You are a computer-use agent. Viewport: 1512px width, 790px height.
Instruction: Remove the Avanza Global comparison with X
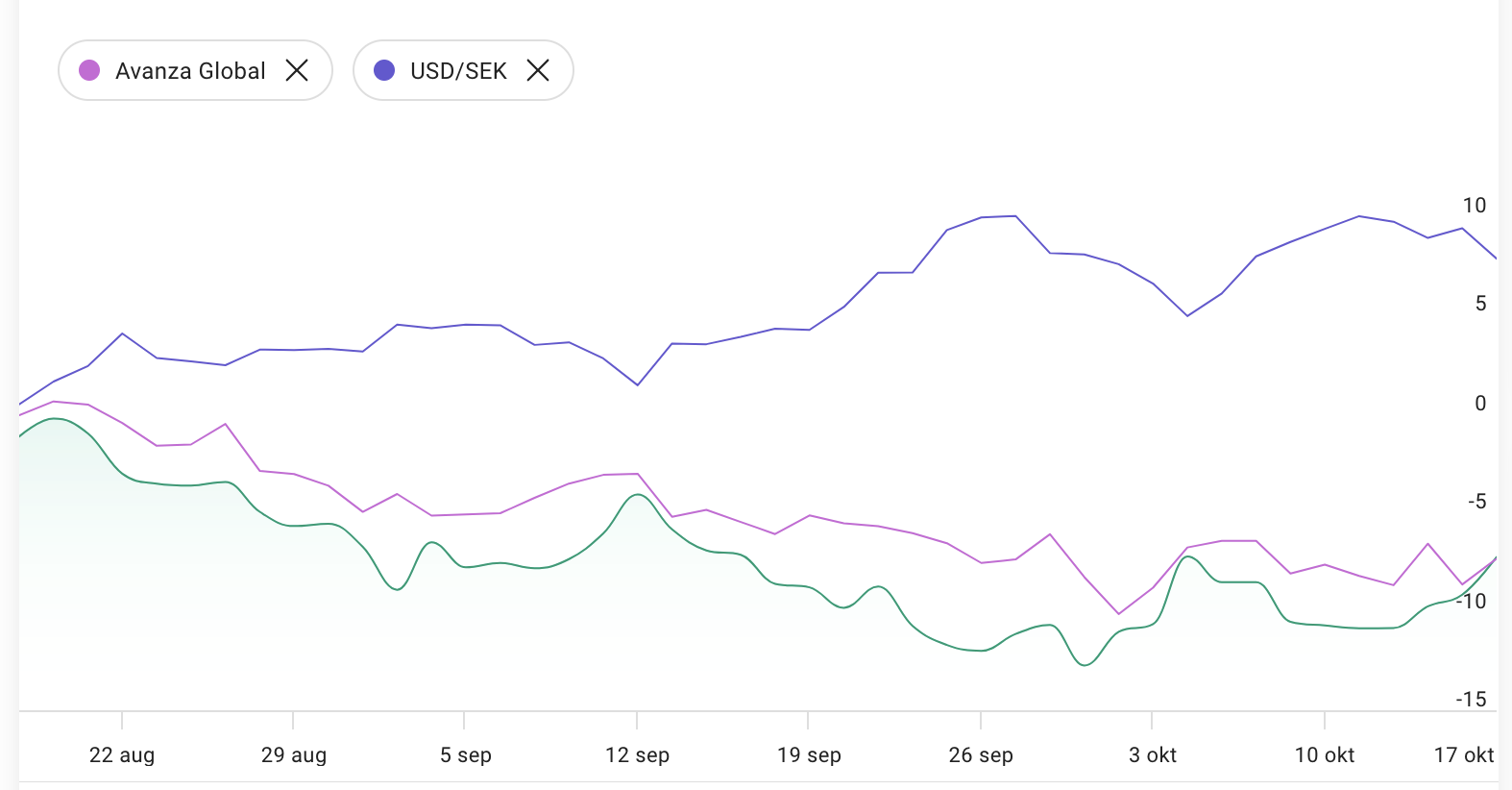297,70
